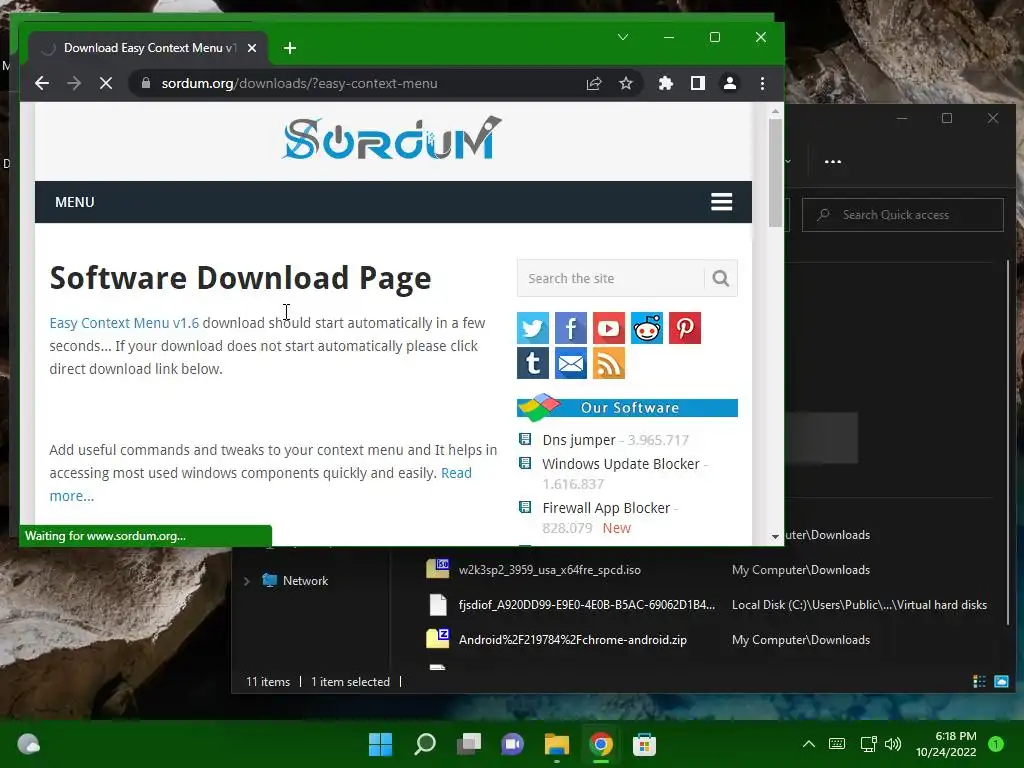Screen dimensions: 1024x768
Task: Open the Windows Update Blocker link
Action: (x=620, y=464)
